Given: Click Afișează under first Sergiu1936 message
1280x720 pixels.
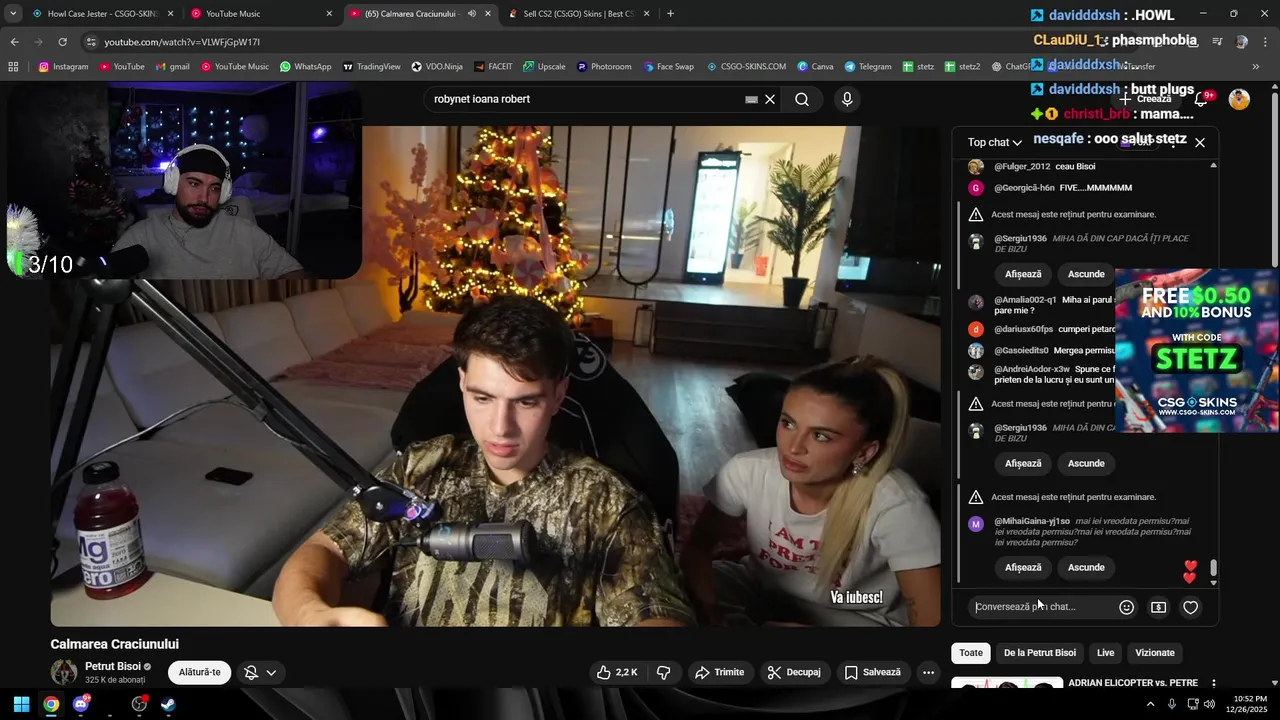Looking at the screenshot, I should coord(1023,274).
